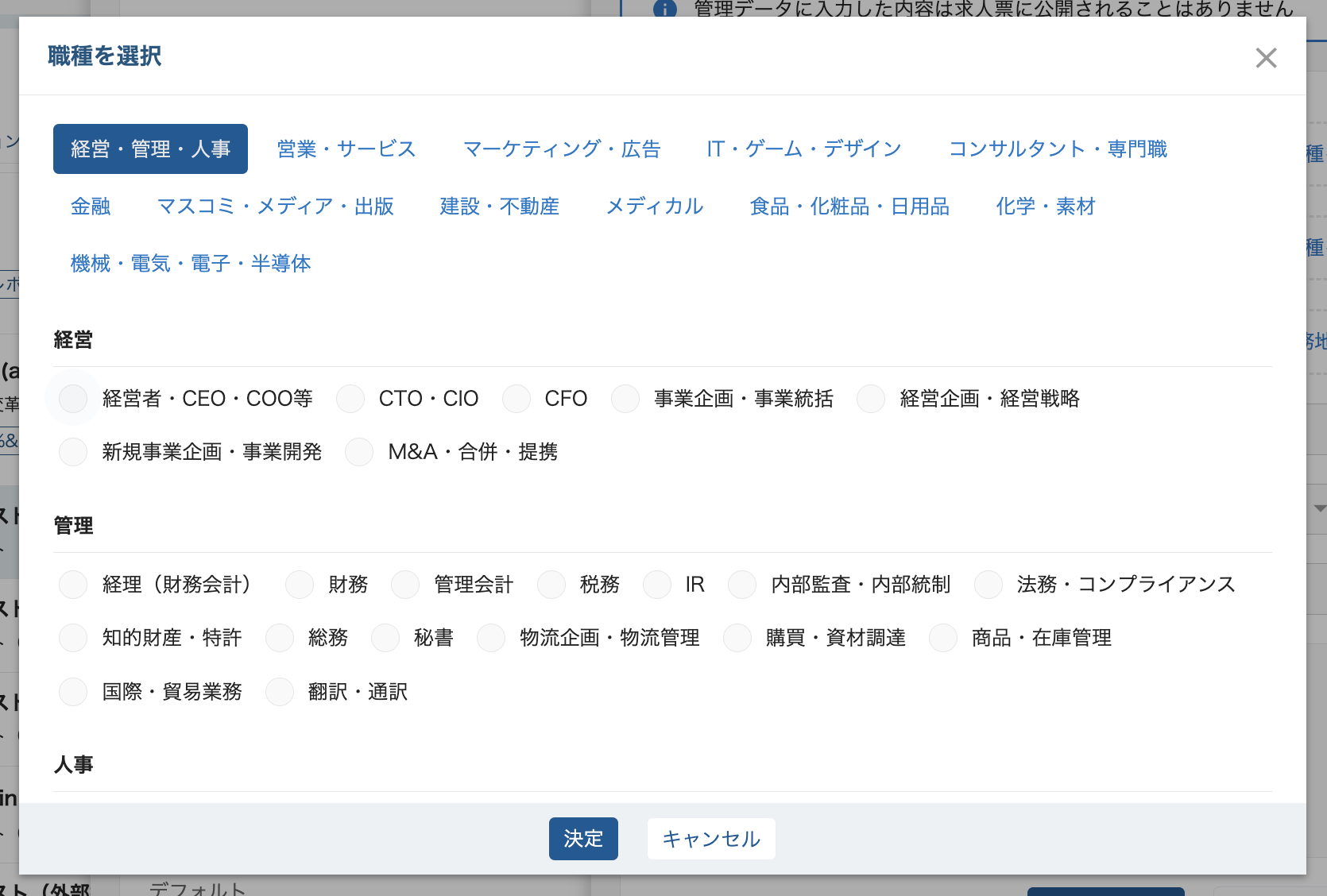Open the 化学・素材 tab
This screenshot has height=896, width=1327.
pos(1046,207)
